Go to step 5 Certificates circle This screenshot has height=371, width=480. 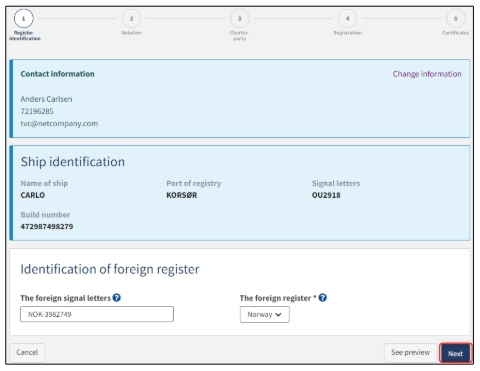455,19
